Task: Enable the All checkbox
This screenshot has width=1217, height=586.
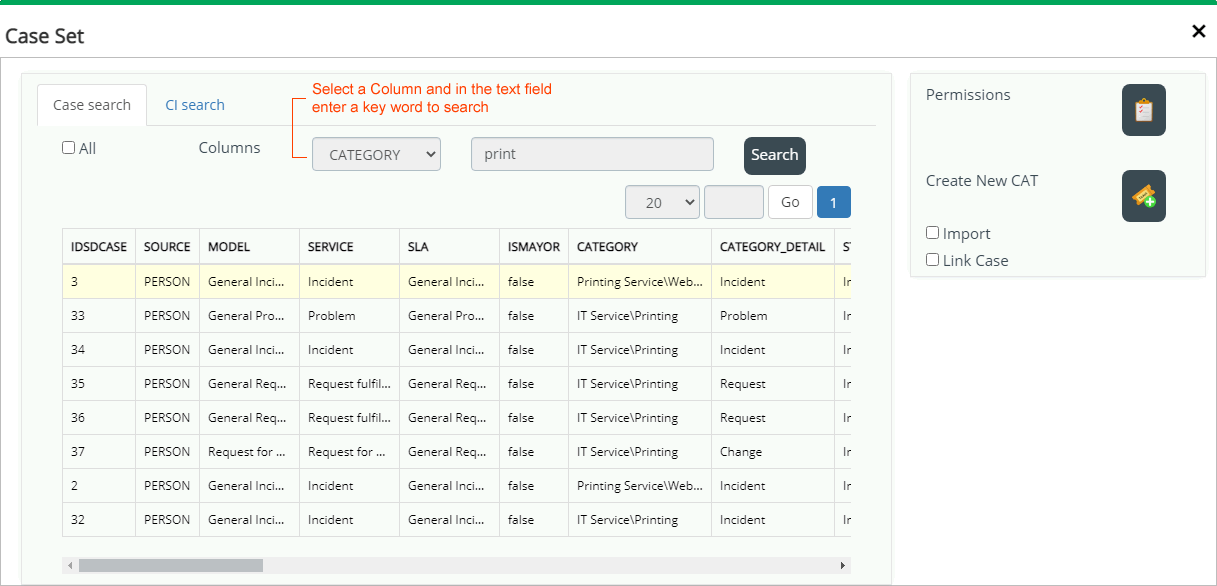Action: [69, 148]
